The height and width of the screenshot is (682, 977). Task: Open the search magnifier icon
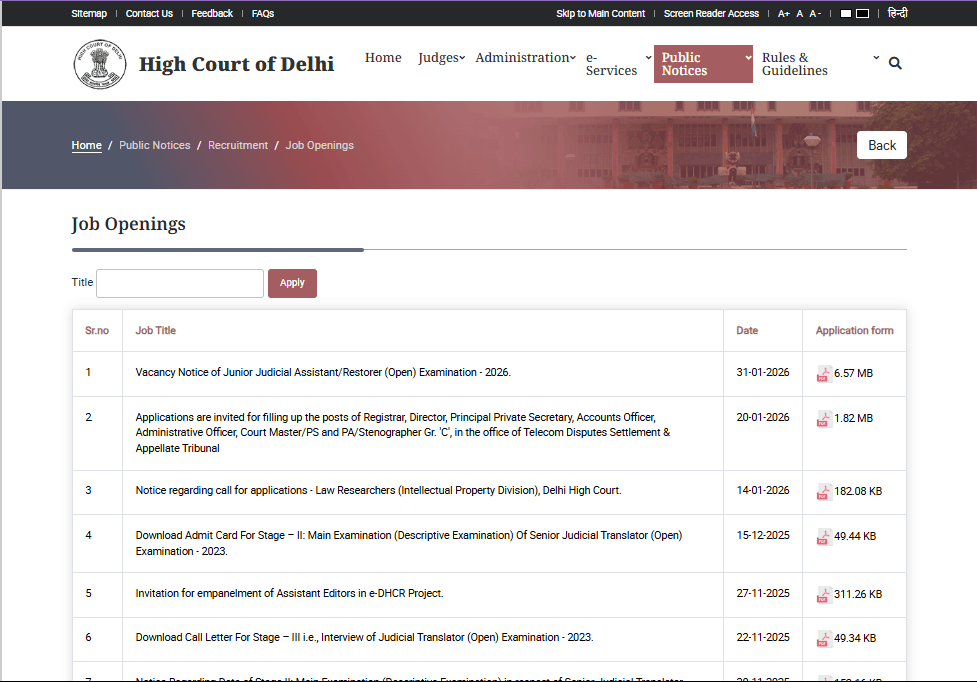[x=895, y=62]
